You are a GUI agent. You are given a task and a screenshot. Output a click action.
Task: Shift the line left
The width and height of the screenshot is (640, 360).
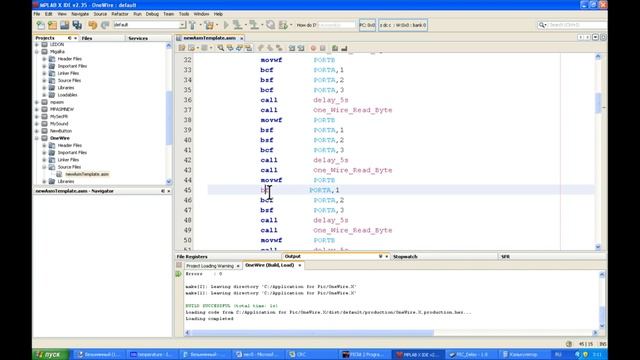(x=292, y=48)
